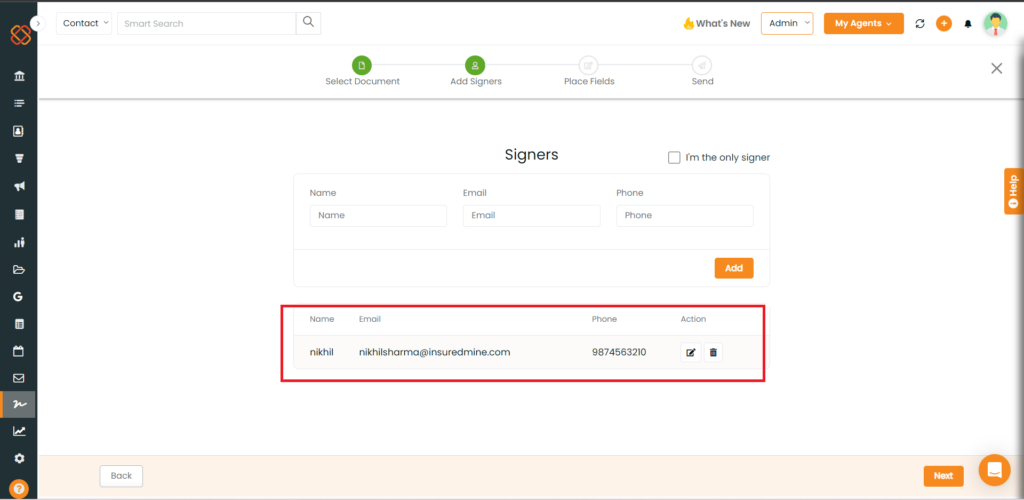Open the Contact search type dropdown
Image resolution: width=1024 pixels, height=500 pixels.
84,23
